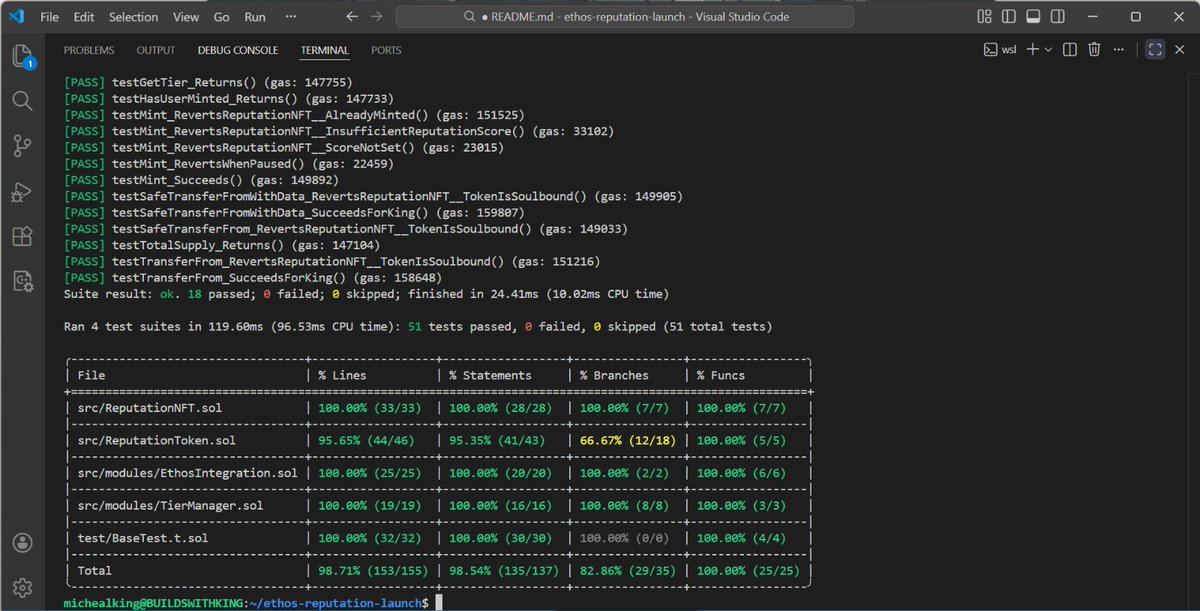1200x611 pixels.
Task: Restore the maximized panel size
Action: (1154, 49)
